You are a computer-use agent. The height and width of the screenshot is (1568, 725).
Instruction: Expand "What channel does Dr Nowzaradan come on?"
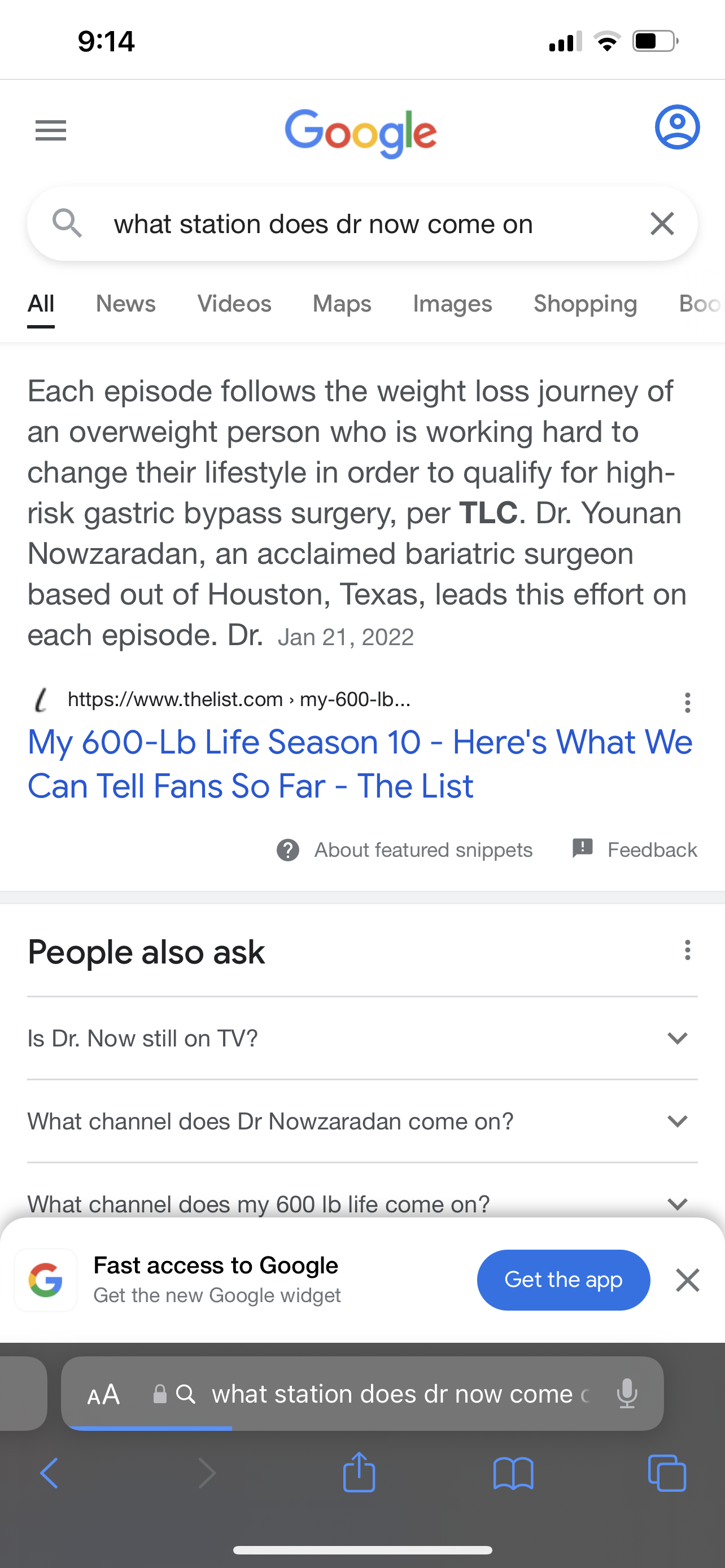(x=361, y=1121)
